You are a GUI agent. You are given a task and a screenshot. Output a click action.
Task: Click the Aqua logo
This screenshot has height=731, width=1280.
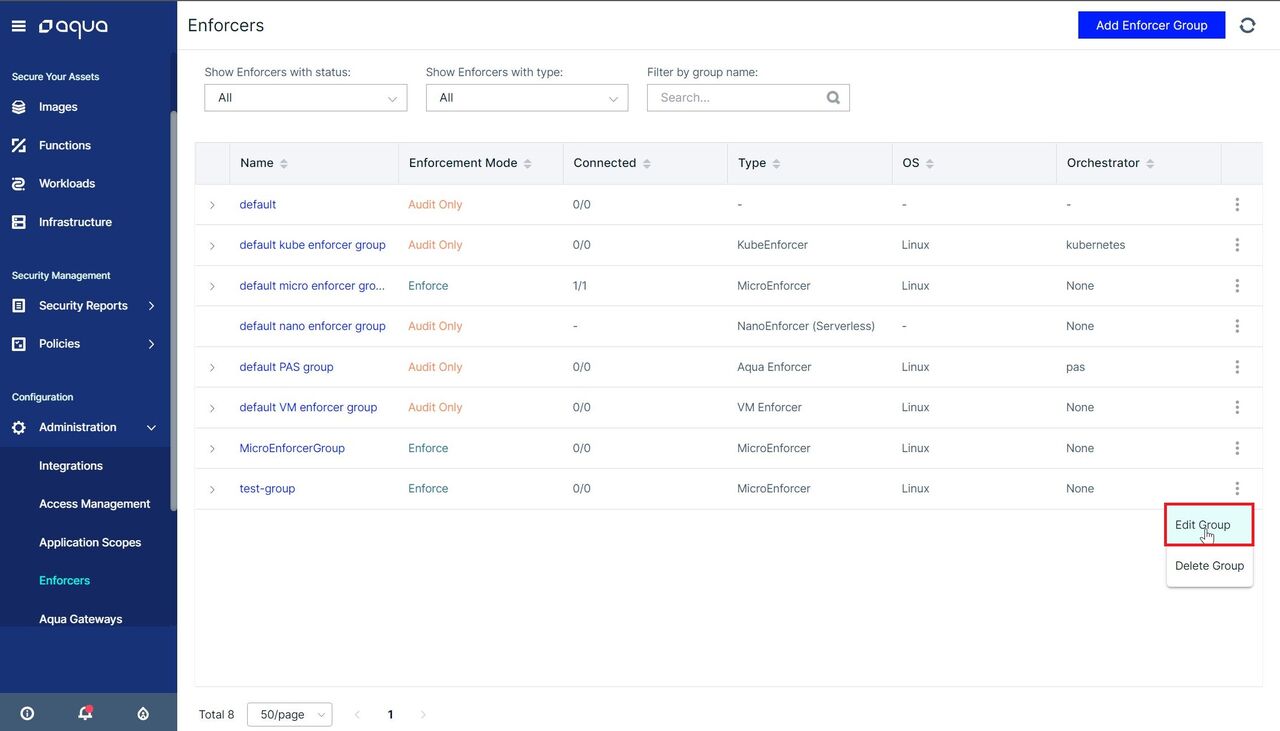[x=73, y=27]
